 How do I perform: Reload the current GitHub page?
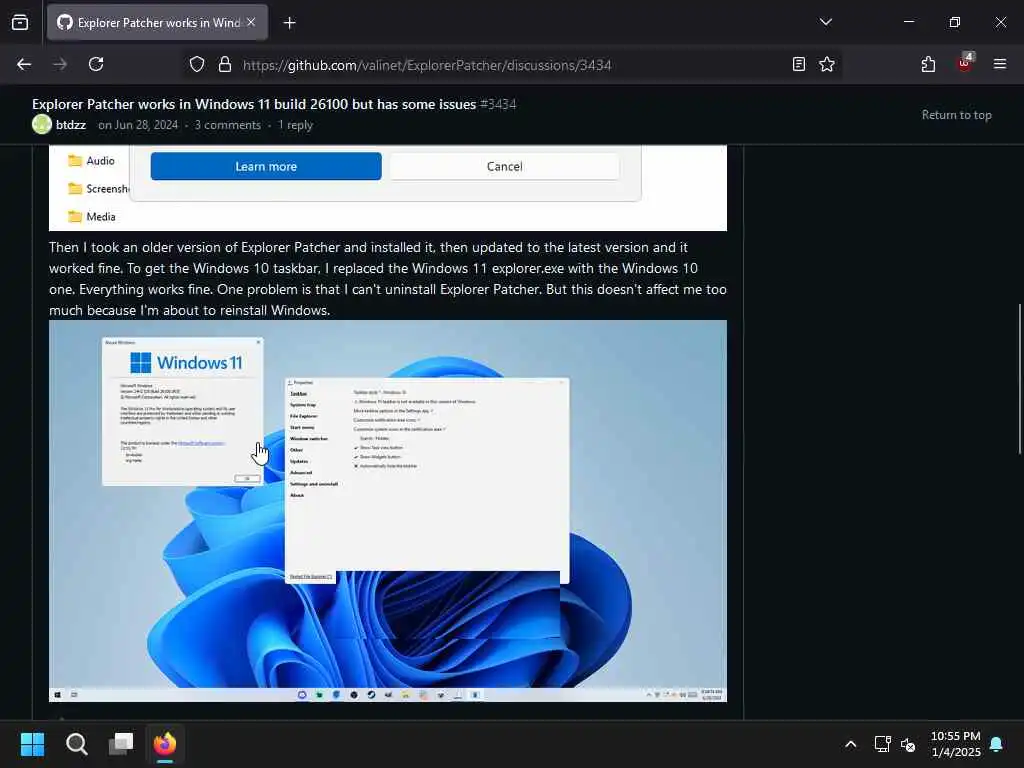[96, 64]
